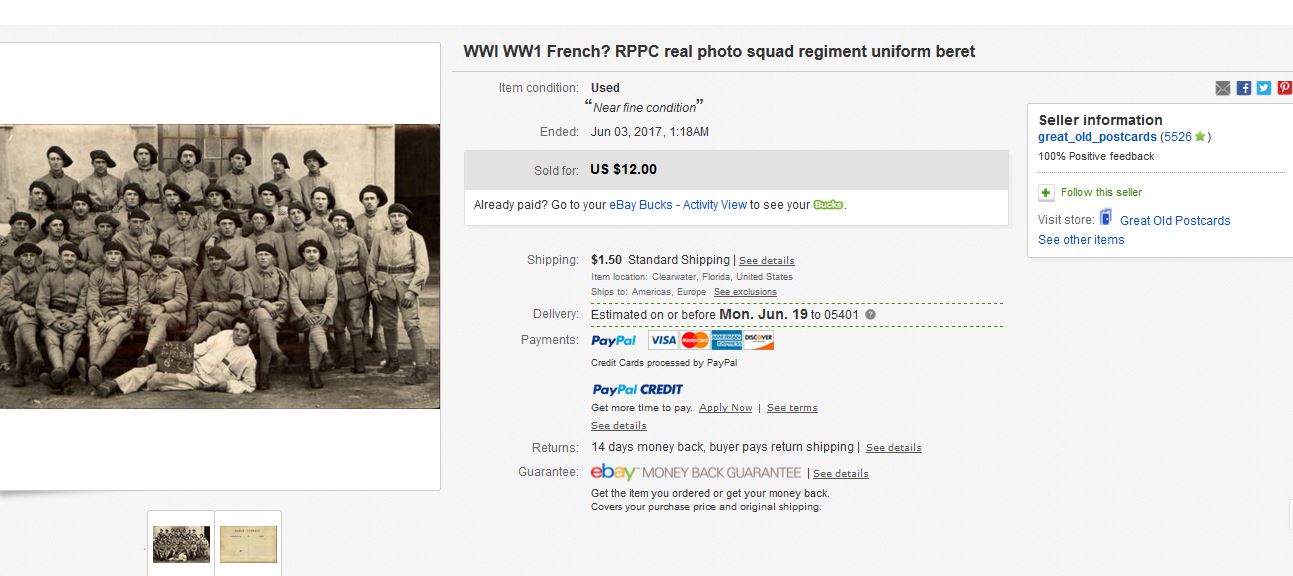Click See exclusions for shipping

pos(745,292)
